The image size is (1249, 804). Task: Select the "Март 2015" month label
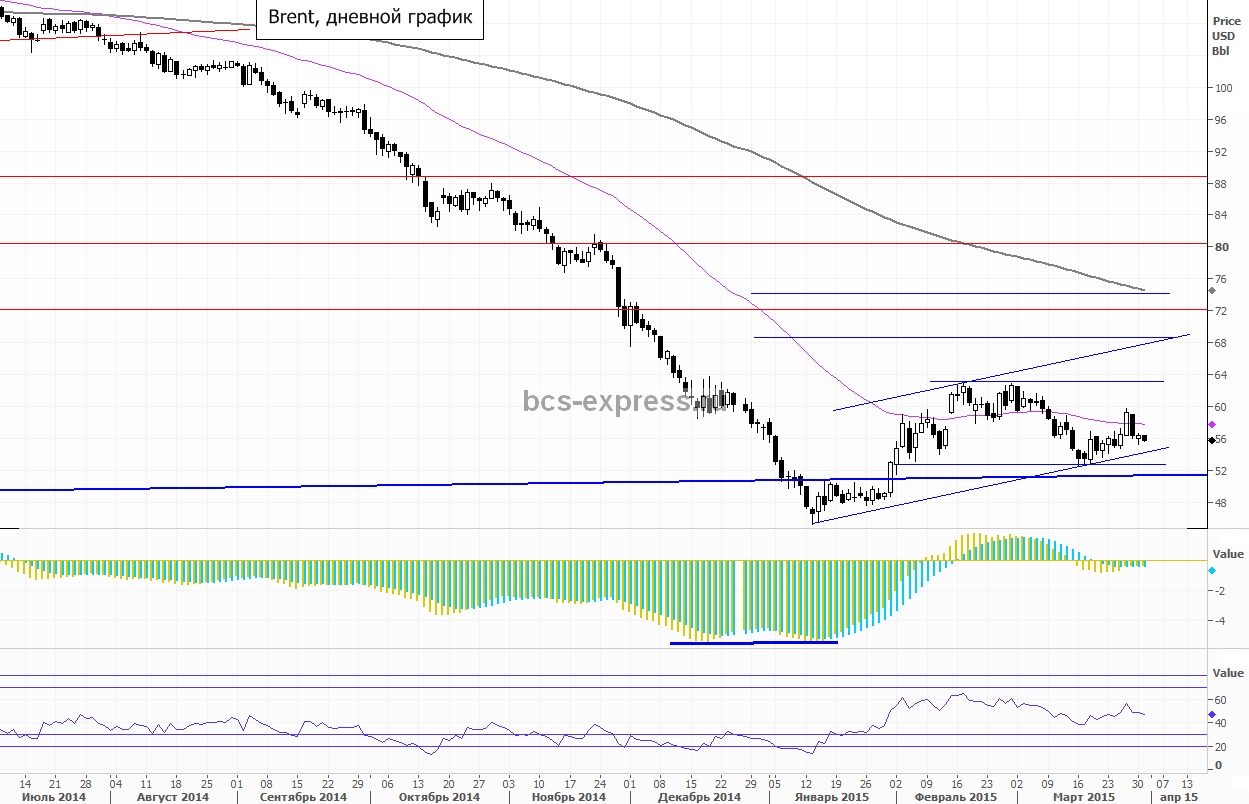coord(1085,797)
